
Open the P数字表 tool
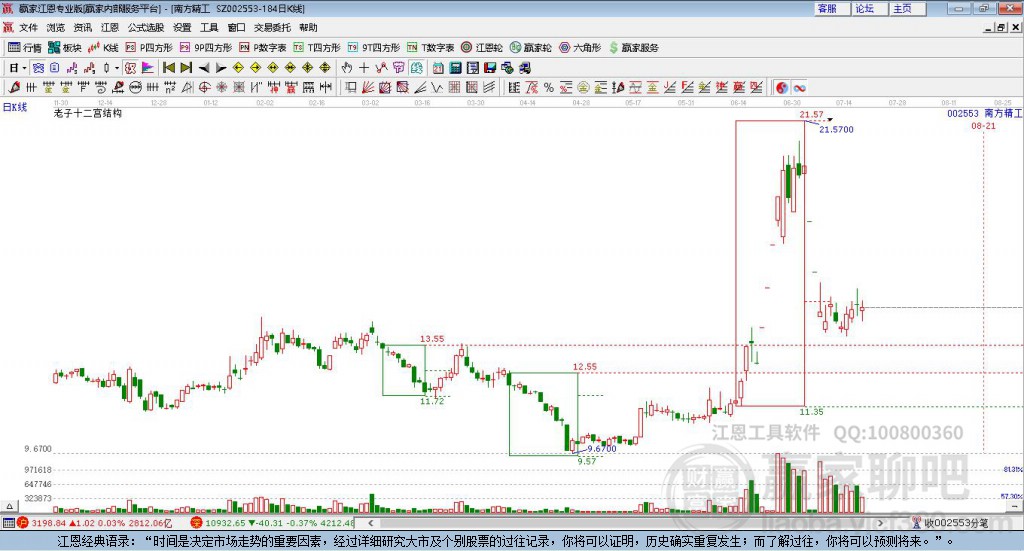coord(263,48)
